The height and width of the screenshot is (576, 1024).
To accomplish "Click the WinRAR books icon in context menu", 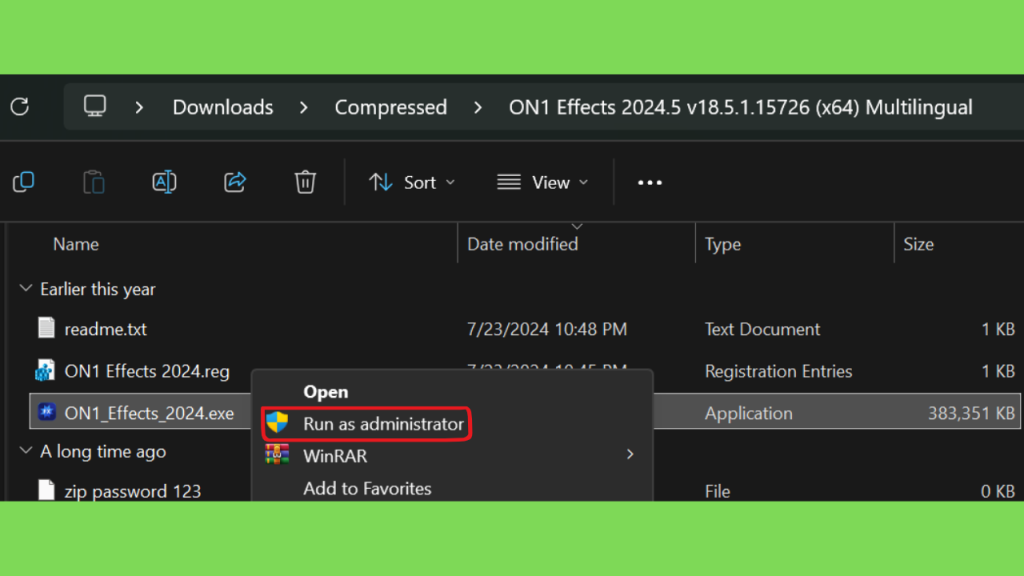I will pyautogui.click(x=277, y=455).
